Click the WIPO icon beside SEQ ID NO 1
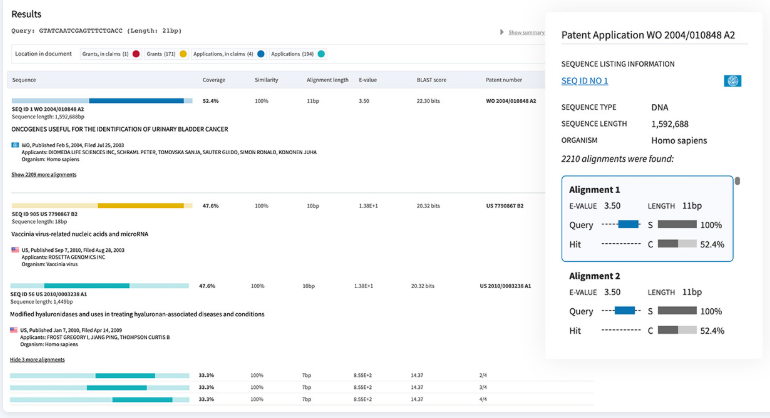 (732, 81)
